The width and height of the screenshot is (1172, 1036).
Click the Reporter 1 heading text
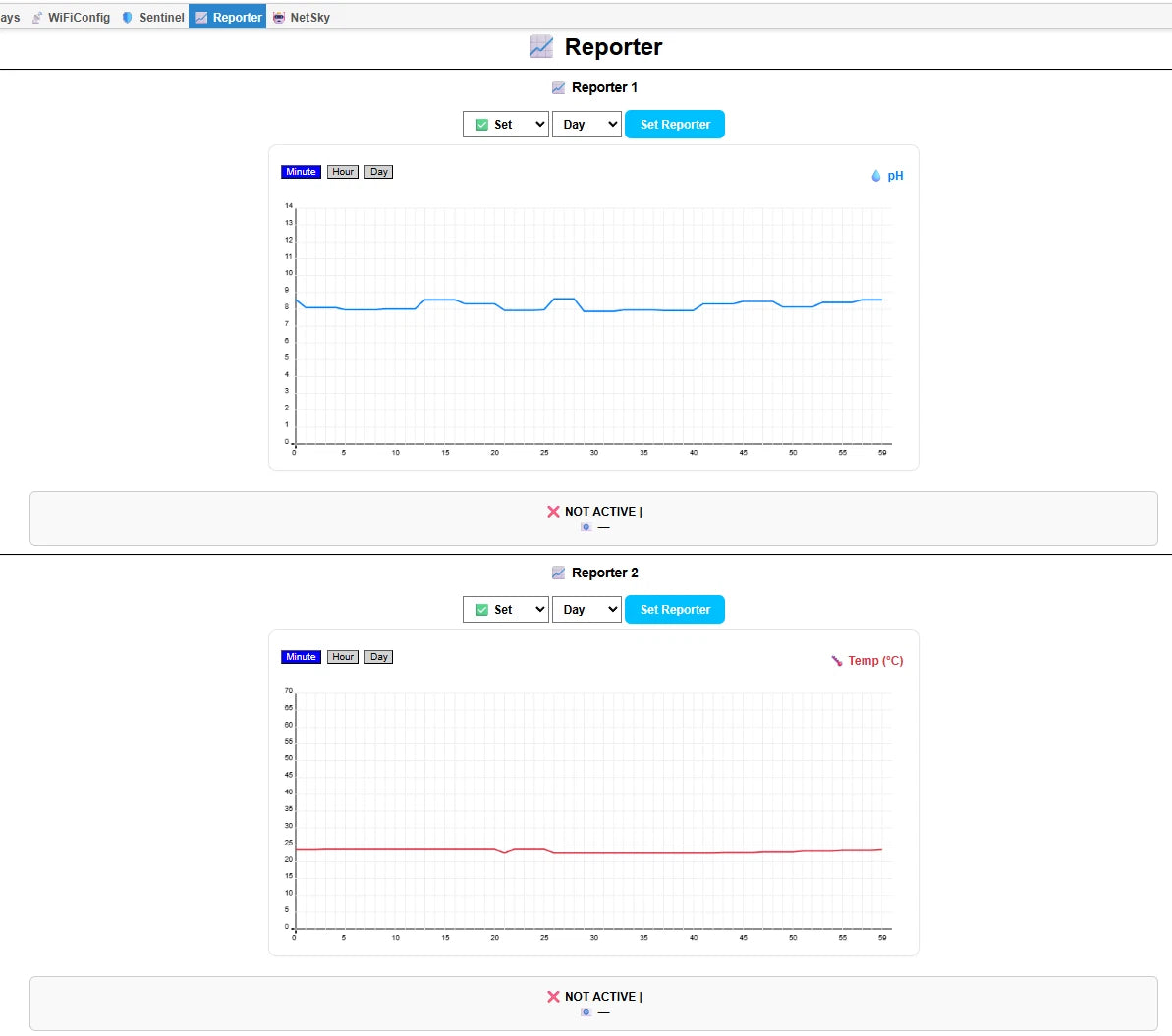605,87
